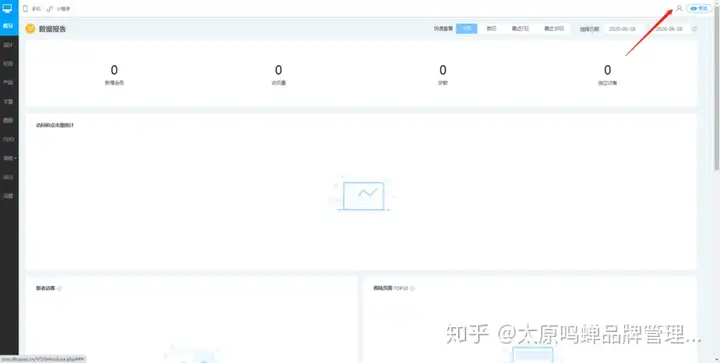Image resolution: width=720 pixels, height=363 pixels.
Task: Select the 最近7日 quick-view filter
Action: point(520,28)
